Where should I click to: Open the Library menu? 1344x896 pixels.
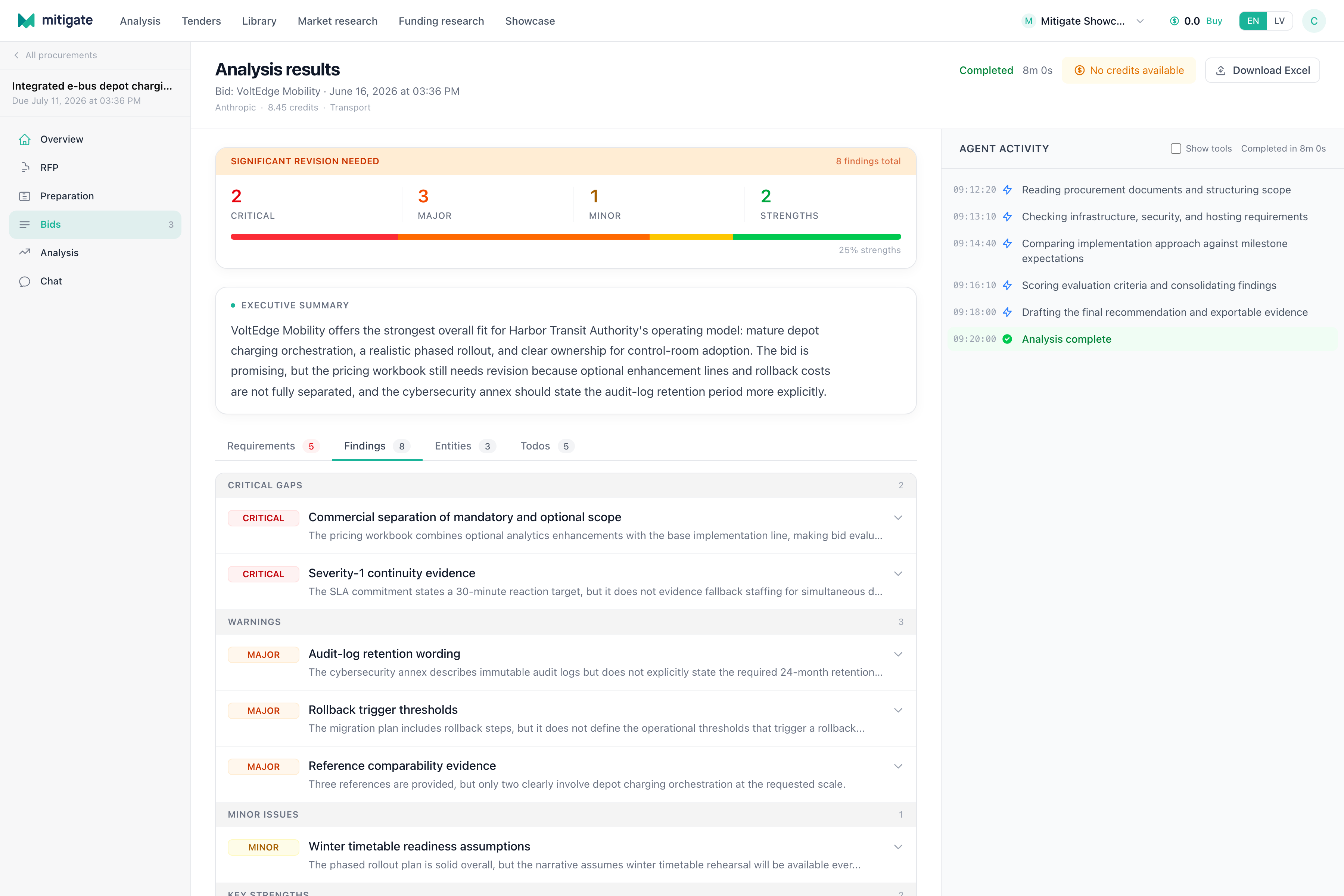click(259, 21)
